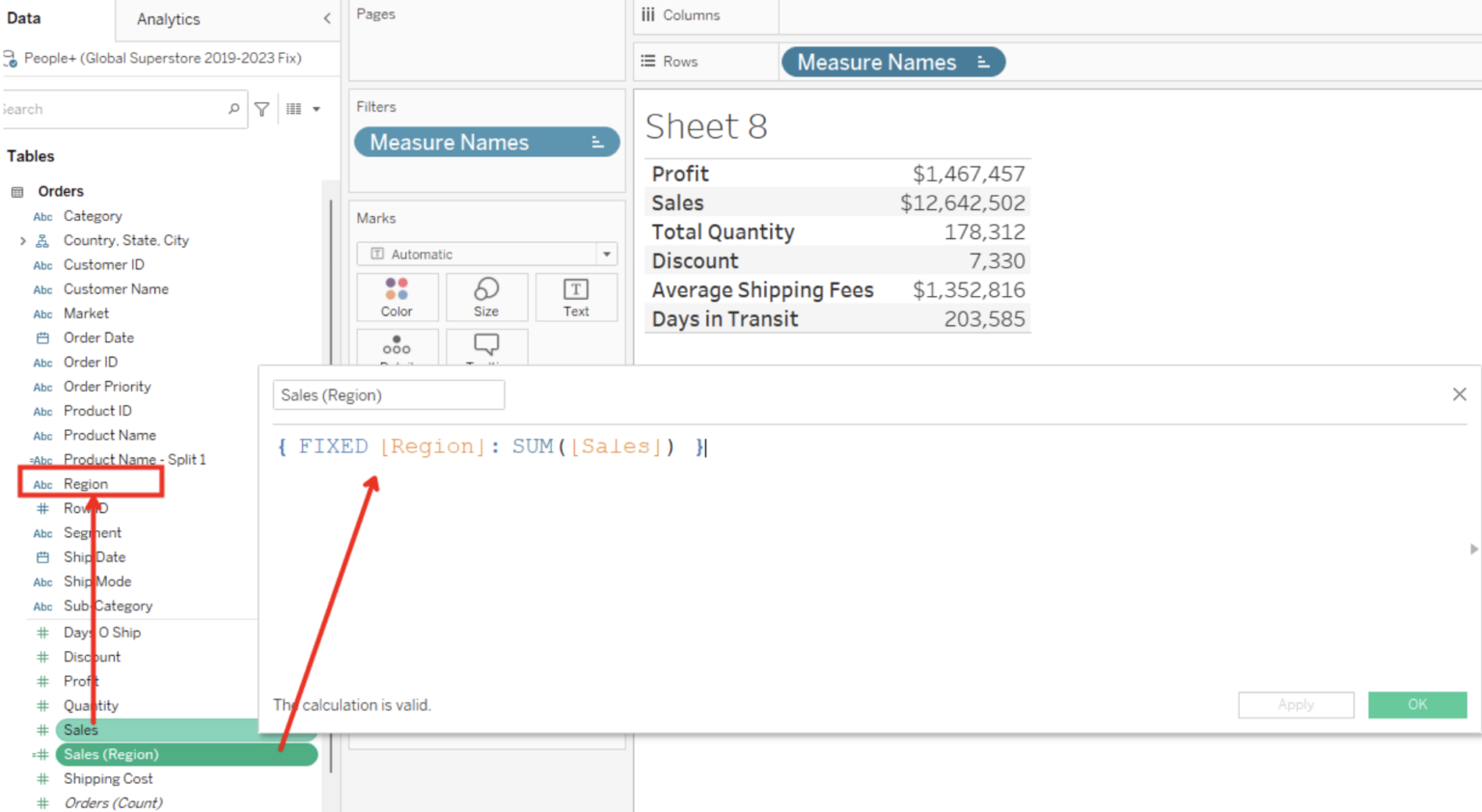Image resolution: width=1482 pixels, height=812 pixels.
Task: Click the Text mark card
Action: [575, 296]
